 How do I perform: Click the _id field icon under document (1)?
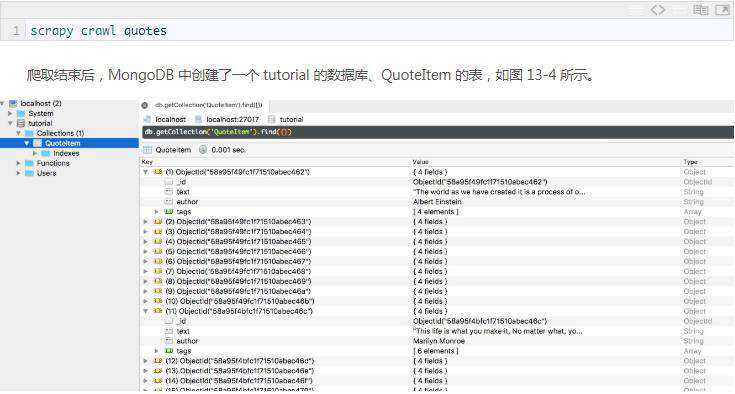169,182
